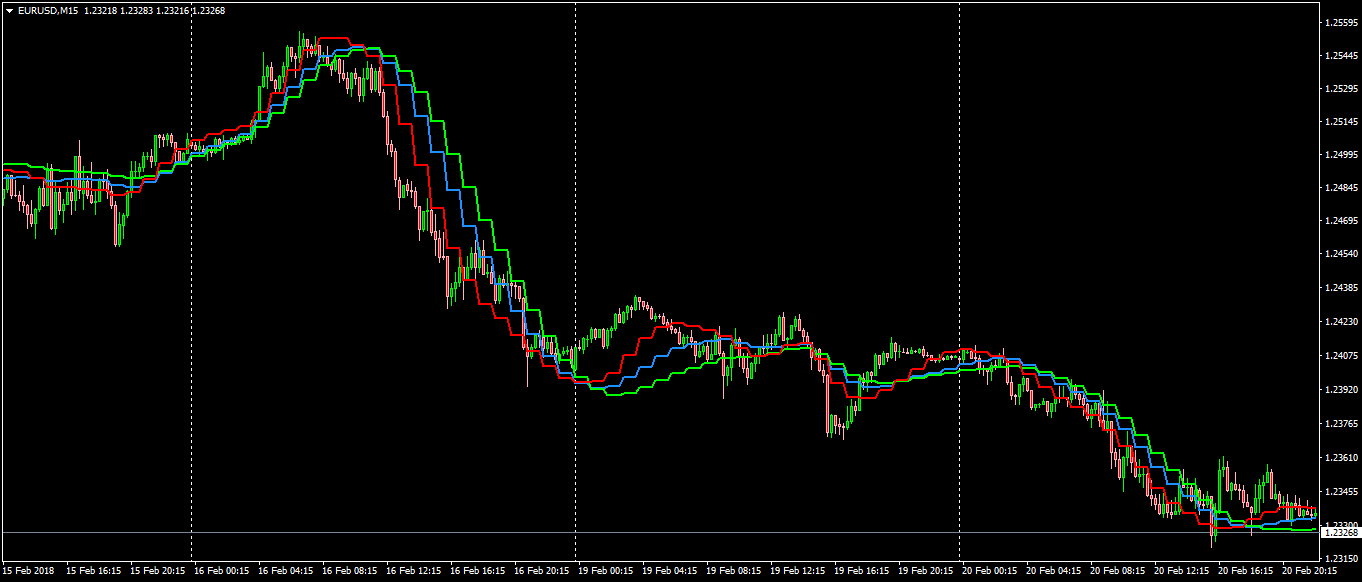Click the 16 Feb 04:15 time label
The image size is (1362, 582).
pos(286,571)
